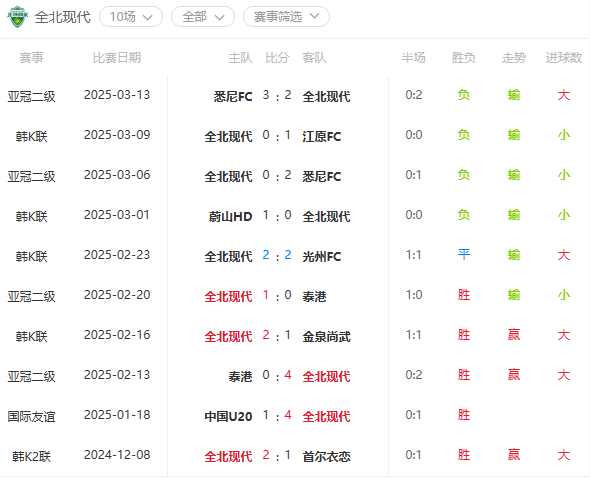
Task: Click the 全北现代 team name in header
Action: click(63, 17)
